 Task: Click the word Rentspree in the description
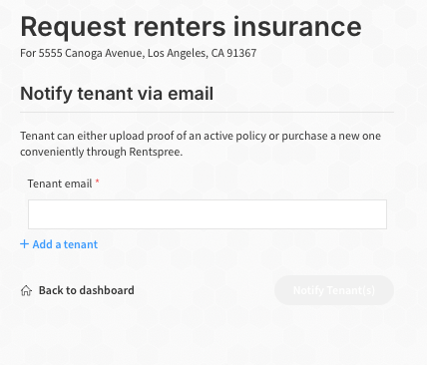point(155,152)
